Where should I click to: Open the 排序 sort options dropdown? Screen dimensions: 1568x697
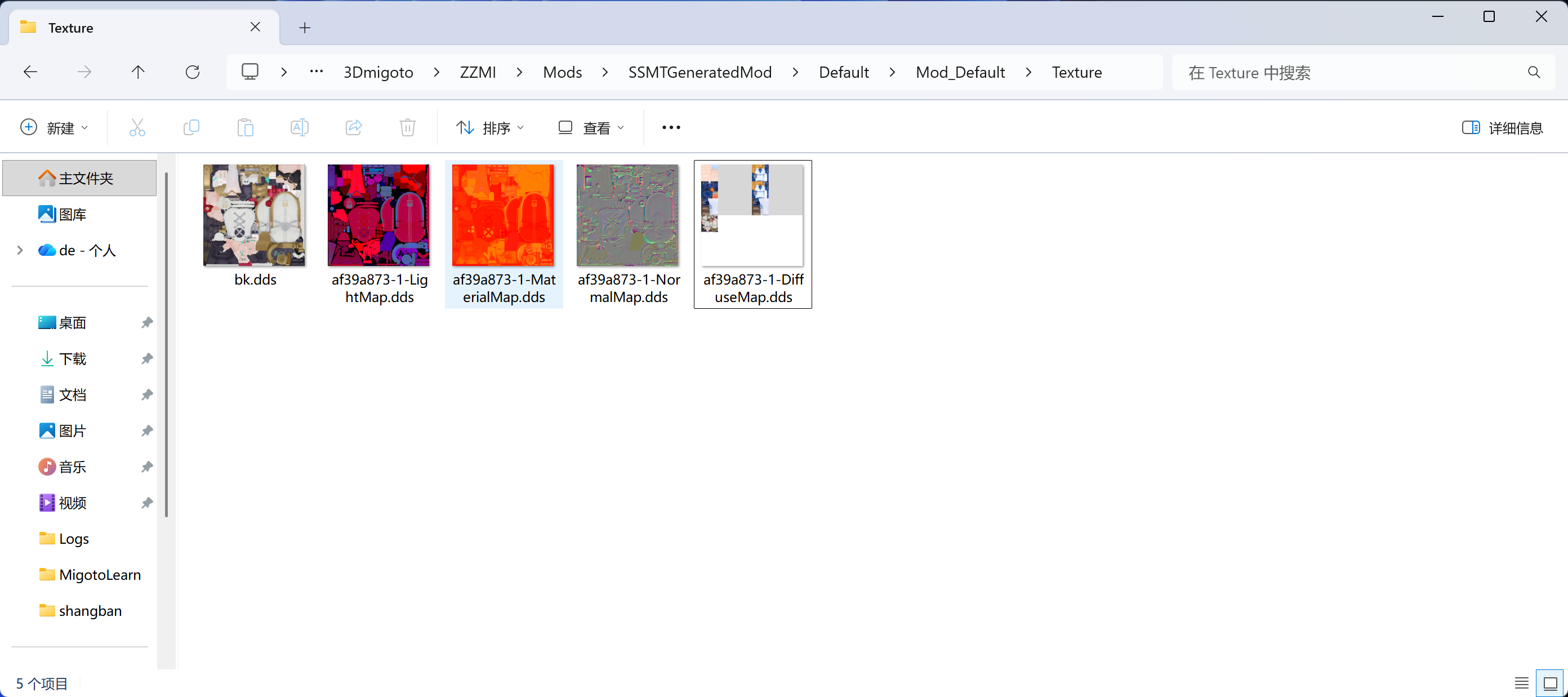(490, 127)
